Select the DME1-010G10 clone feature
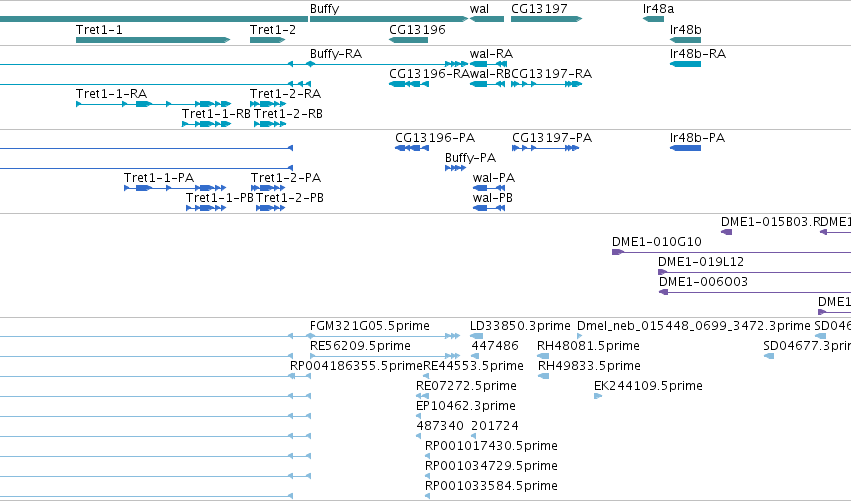851x501 pixels. coord(731,252)
